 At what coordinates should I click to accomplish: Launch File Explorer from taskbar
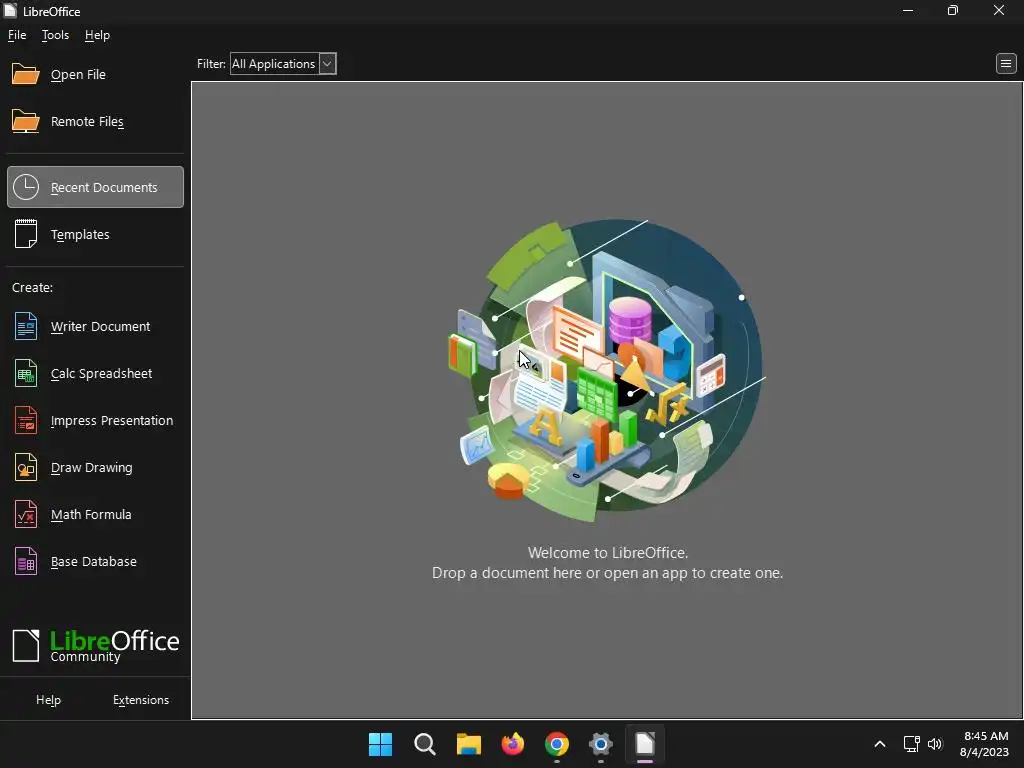468,744
